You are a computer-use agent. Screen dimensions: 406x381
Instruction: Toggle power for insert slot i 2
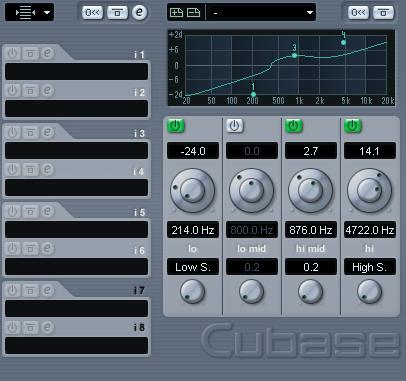[x=12, y=91]
